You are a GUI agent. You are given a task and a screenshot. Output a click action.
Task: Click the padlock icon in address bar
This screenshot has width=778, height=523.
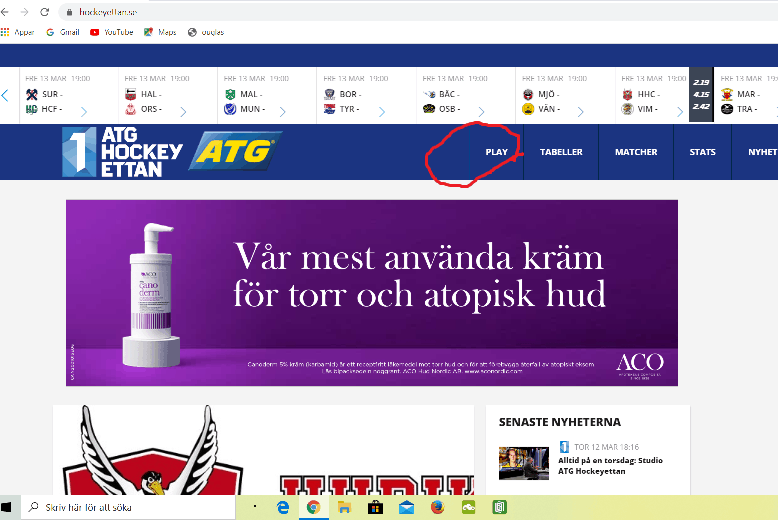pos(69,12)
